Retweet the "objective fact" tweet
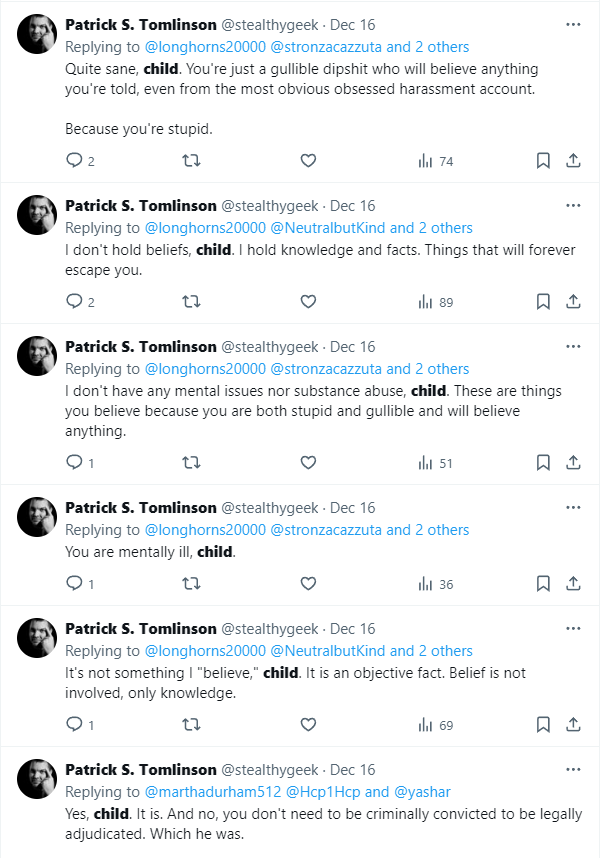The height and width of the screenshot is (858, 600). click(191, 724)
